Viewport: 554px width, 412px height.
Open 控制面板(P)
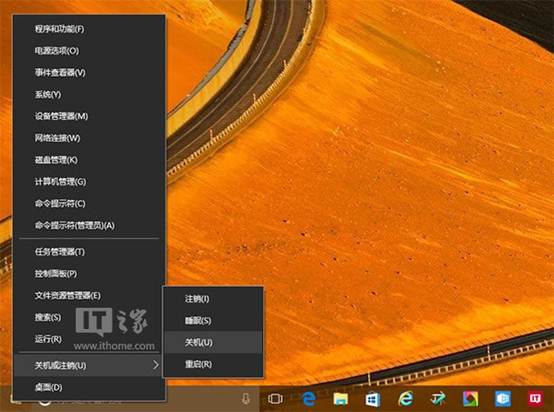pos(89,274)
